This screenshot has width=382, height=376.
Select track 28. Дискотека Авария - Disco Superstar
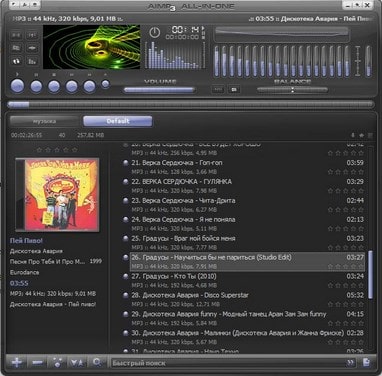point(247,300)
